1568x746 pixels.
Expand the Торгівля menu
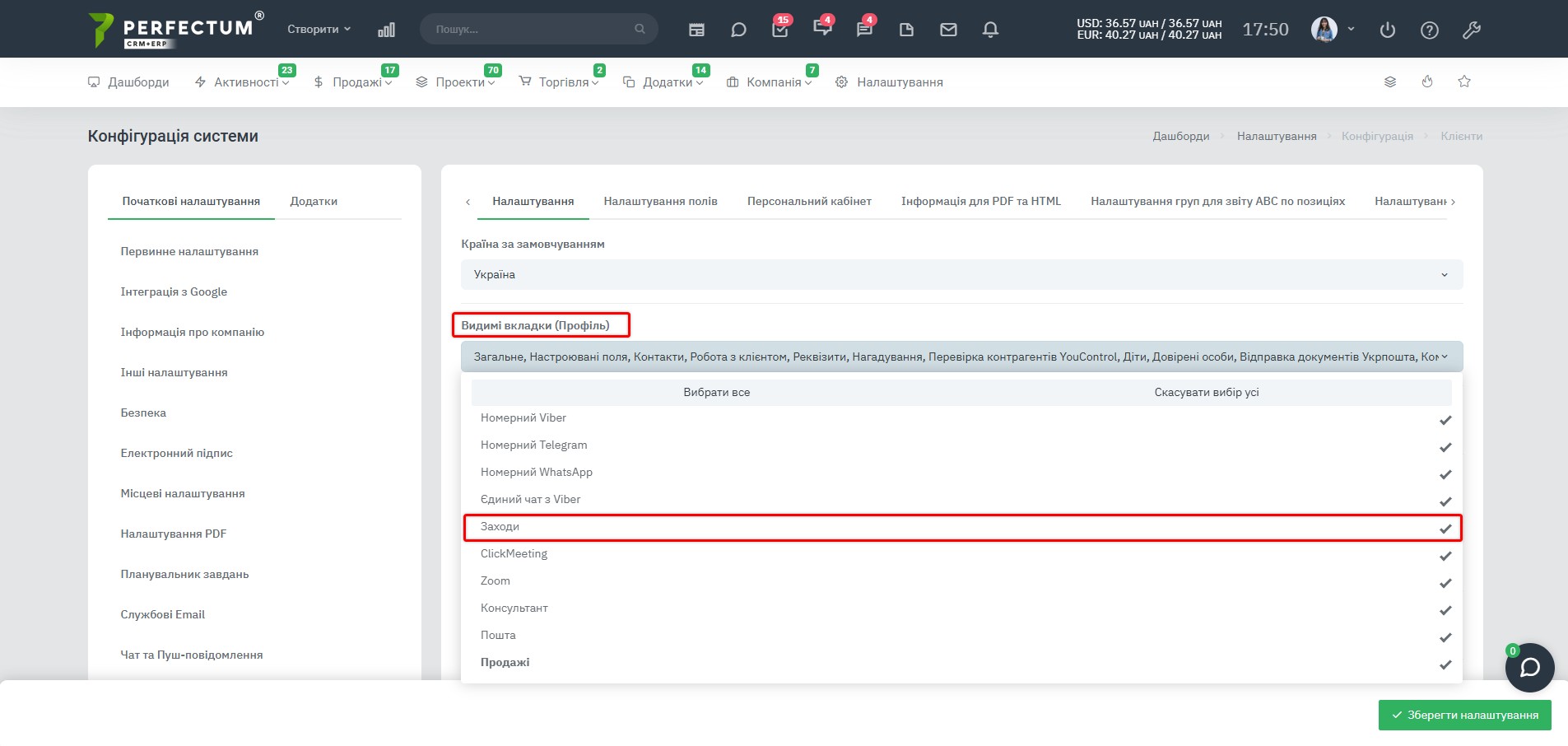coord(559,82)
